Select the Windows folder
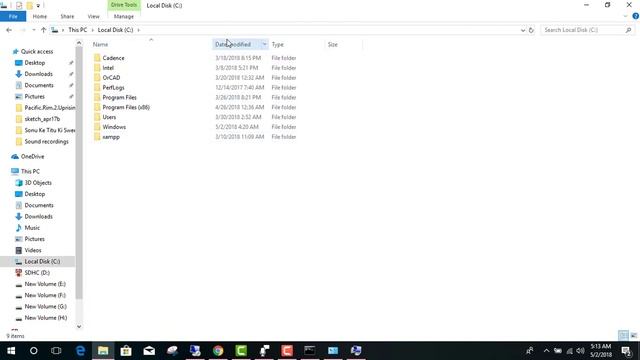Image resolution: width=640 pixels, height=360 pixels. coord(114,127)
